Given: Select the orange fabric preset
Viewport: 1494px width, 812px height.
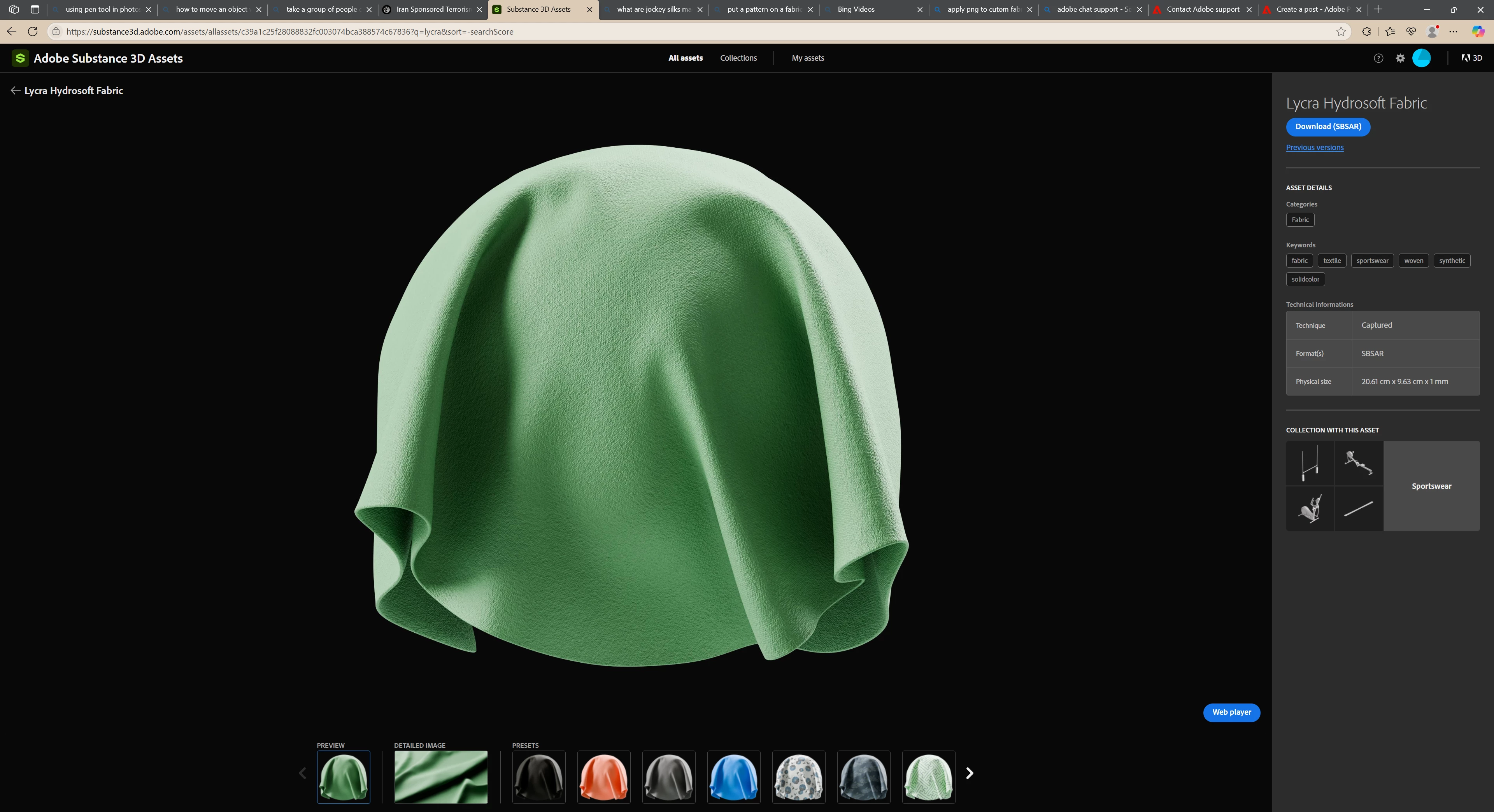Looking at the screenshot, I should click(604, 777).
